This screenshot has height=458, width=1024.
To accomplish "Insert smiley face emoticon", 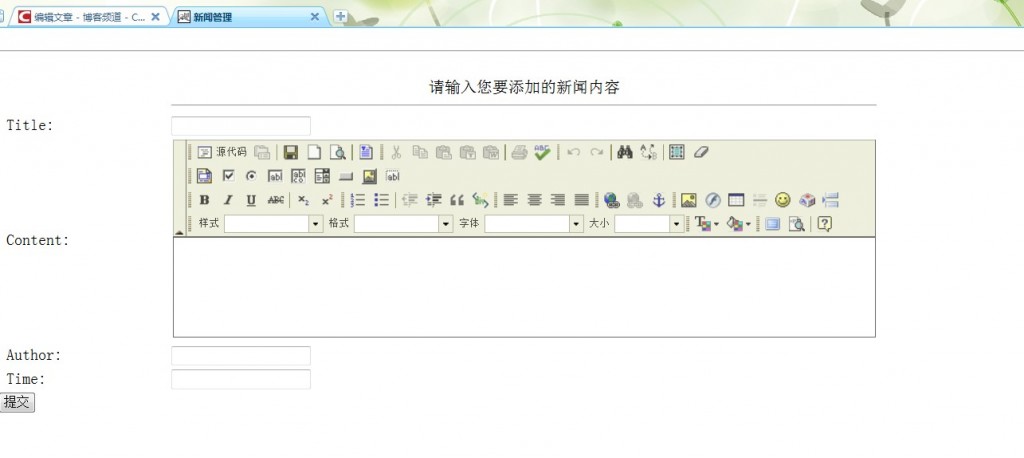I will pyautogui.click(x=782, y=200).
